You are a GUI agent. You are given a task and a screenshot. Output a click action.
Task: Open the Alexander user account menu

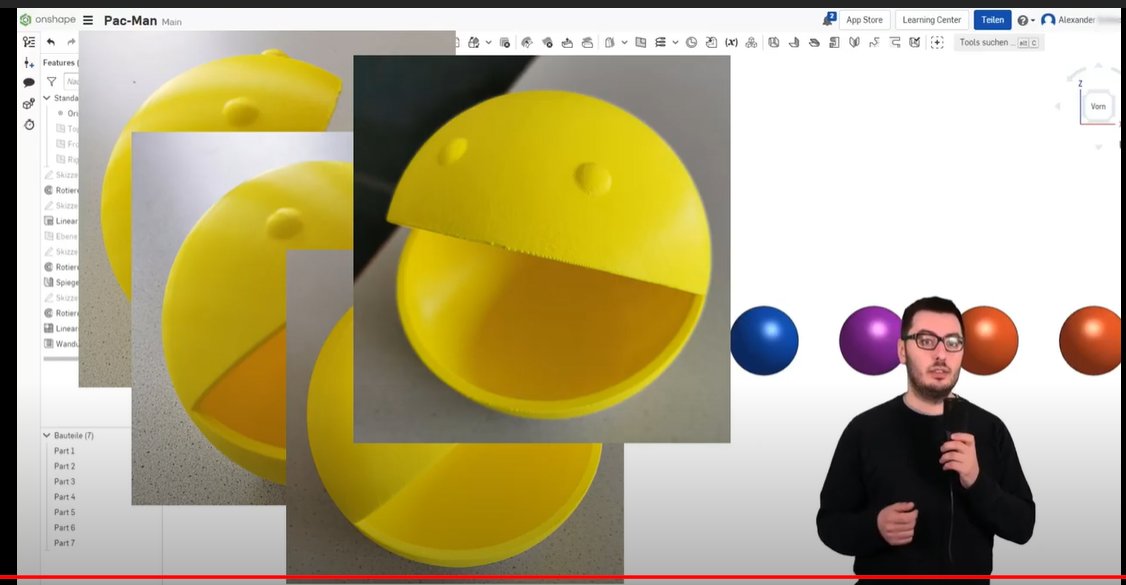tap(1069, 20)
